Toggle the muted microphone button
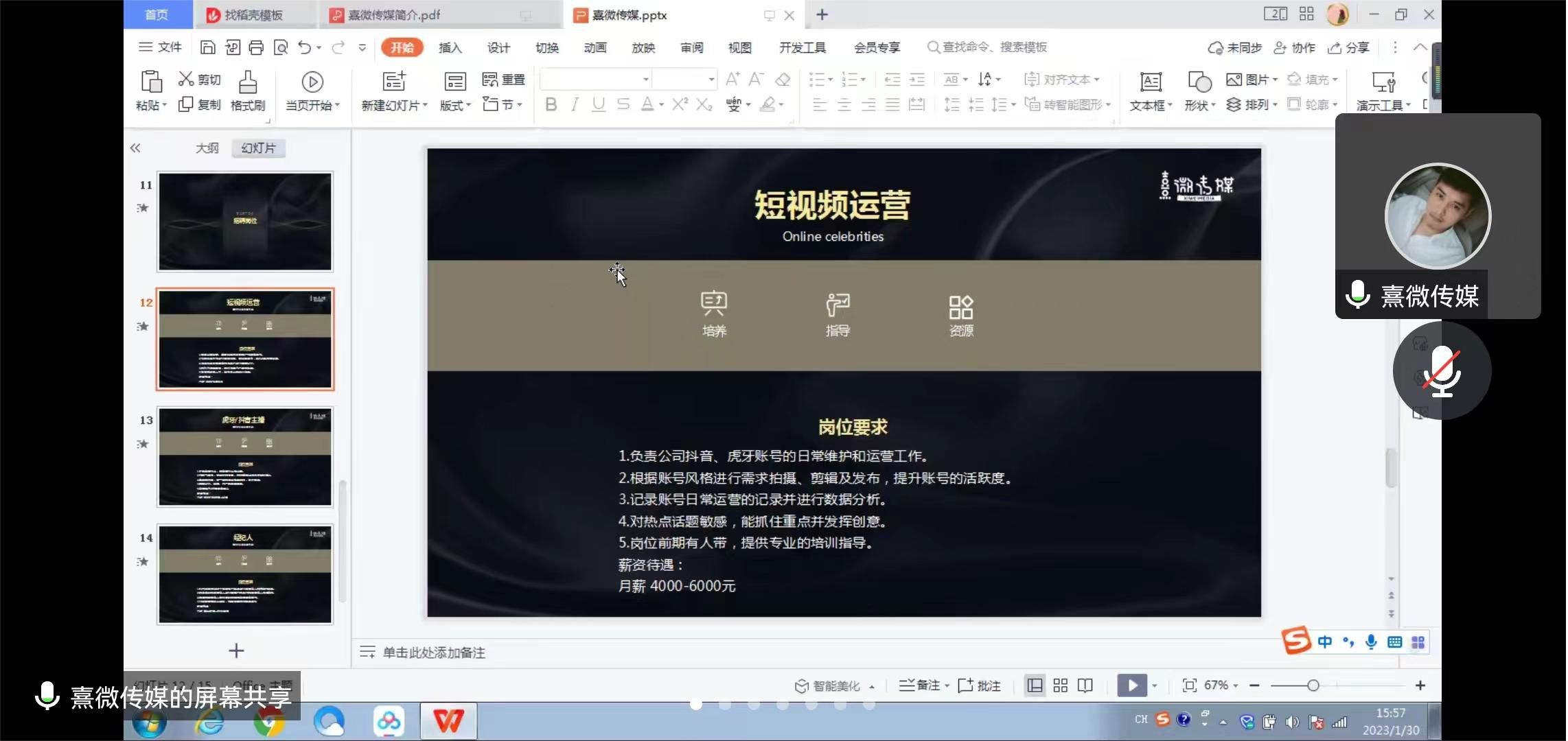The width and height of the screenshot is (1568, 741). click(1442, 371)
